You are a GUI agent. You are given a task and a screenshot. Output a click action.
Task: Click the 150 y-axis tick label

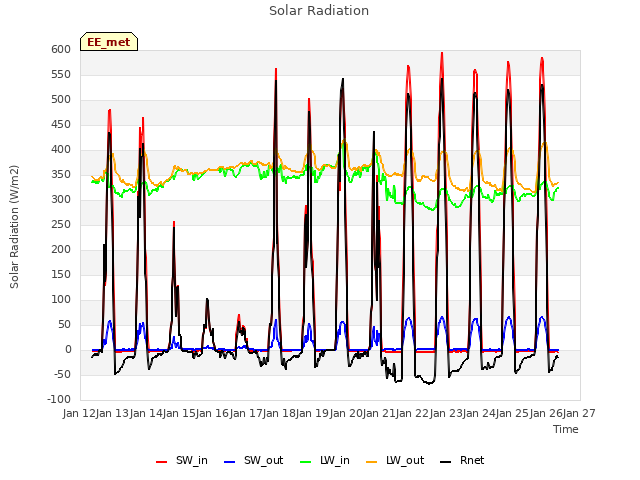click(x=61, y=274)
